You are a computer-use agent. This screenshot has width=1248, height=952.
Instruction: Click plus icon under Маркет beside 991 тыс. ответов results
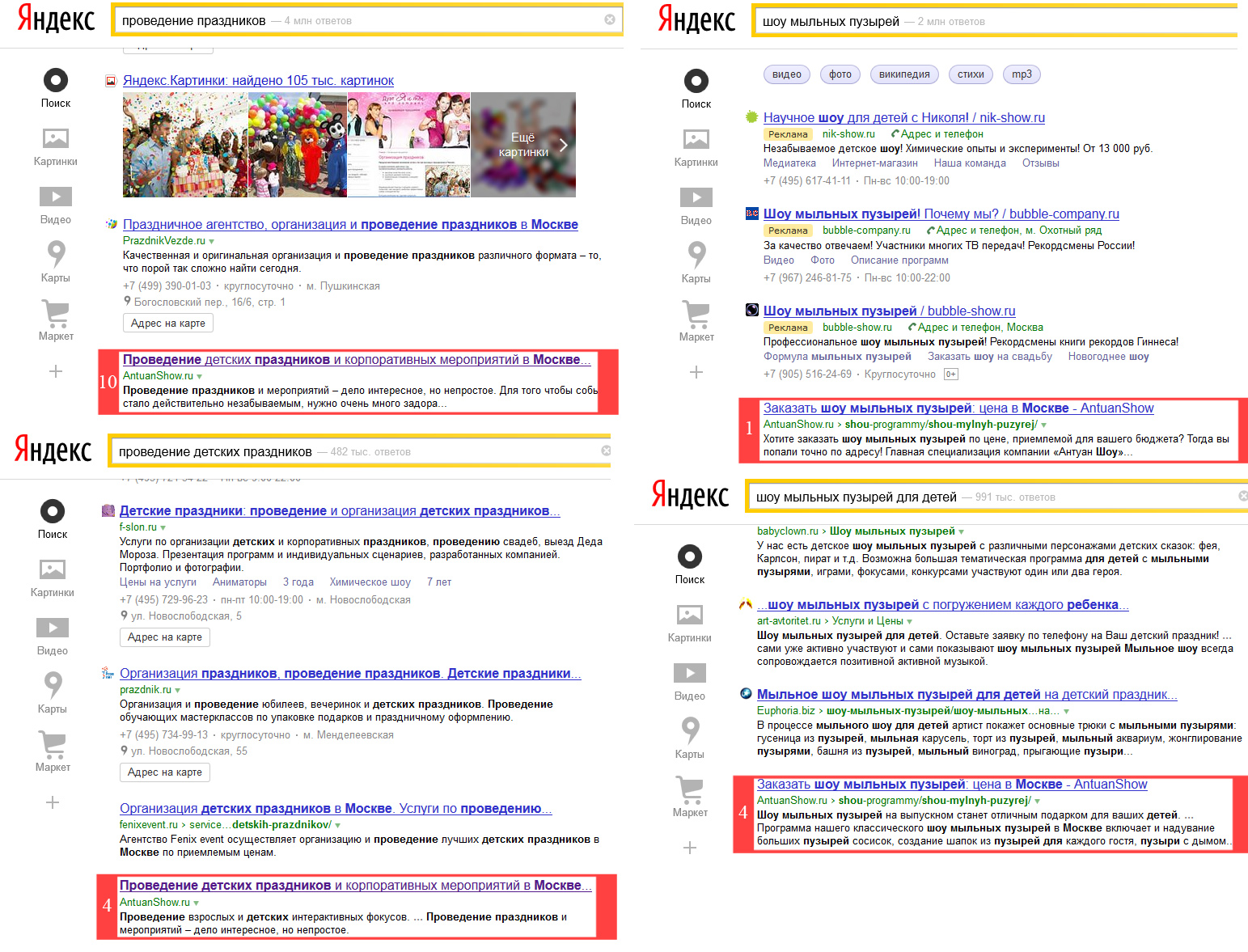pos(690,848)
